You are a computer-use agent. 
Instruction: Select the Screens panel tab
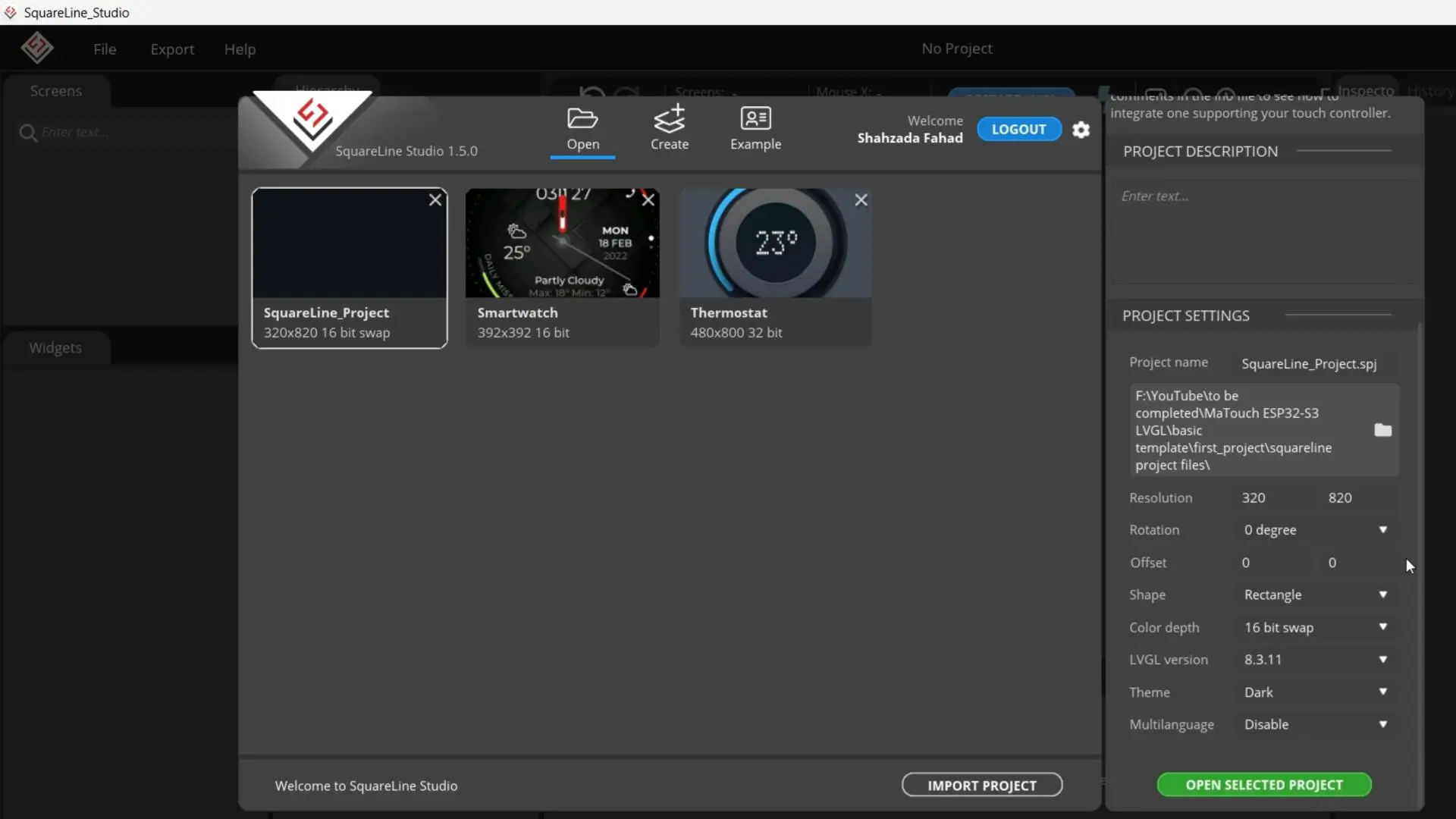click(x=56, y=91)
